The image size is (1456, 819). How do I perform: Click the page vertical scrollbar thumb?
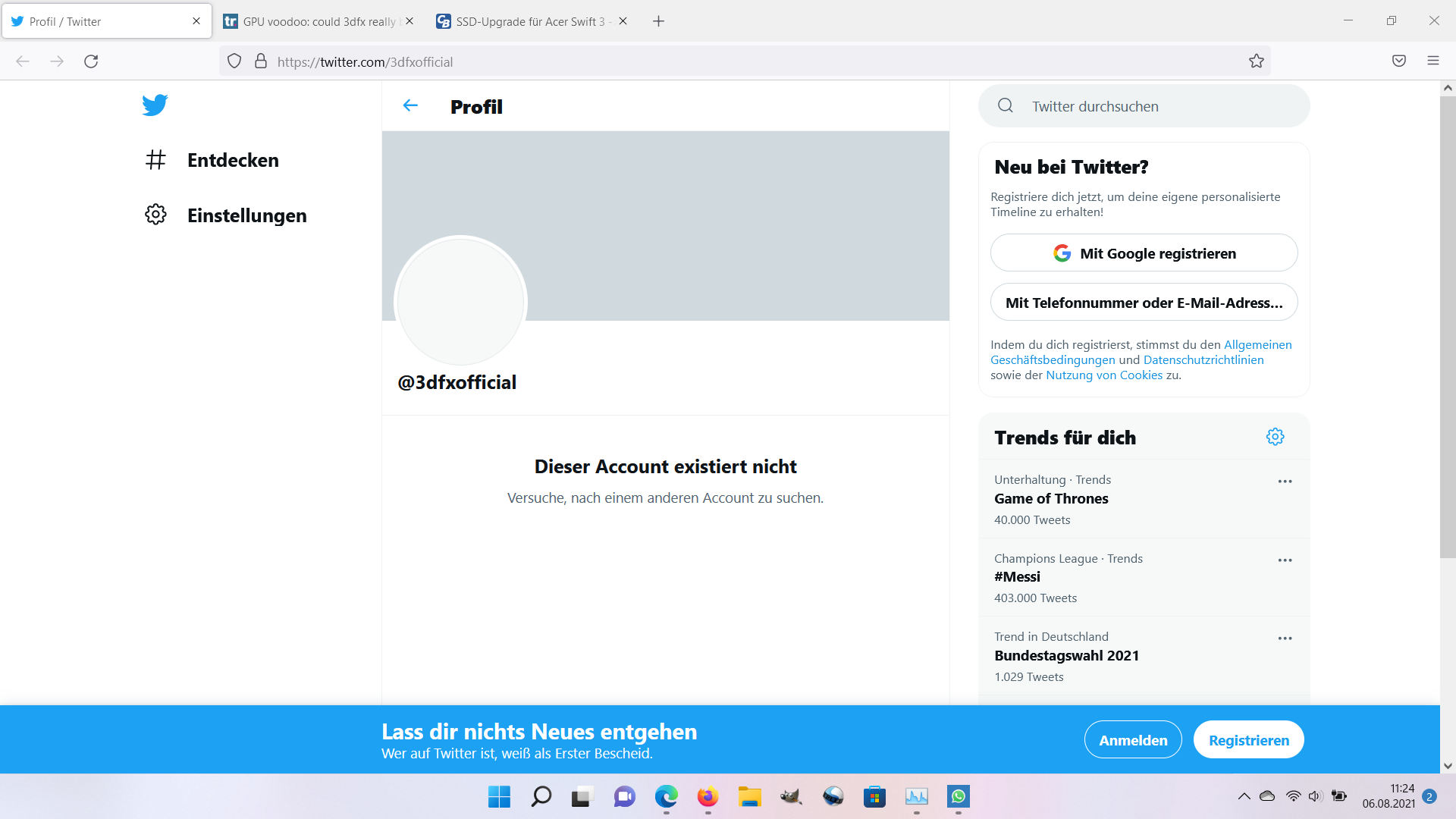point(1447,326)
